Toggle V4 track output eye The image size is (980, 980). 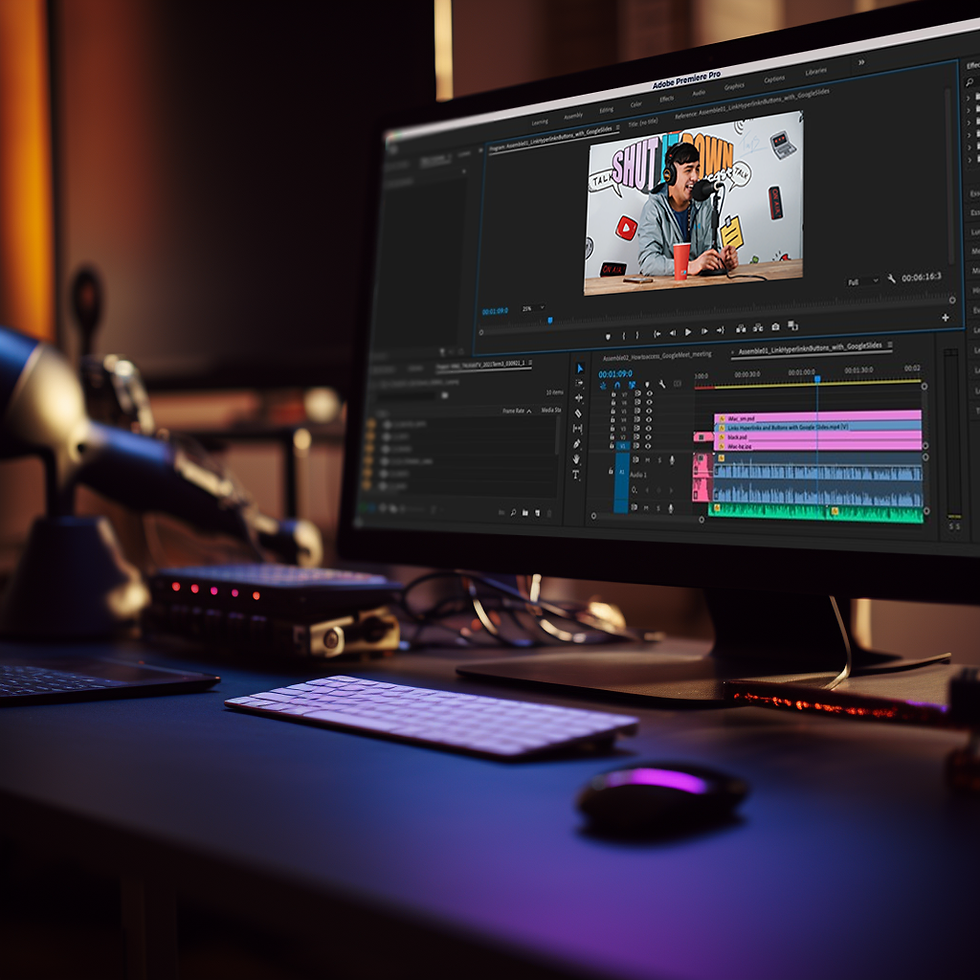pyautogui.click(x=649, y=419)
